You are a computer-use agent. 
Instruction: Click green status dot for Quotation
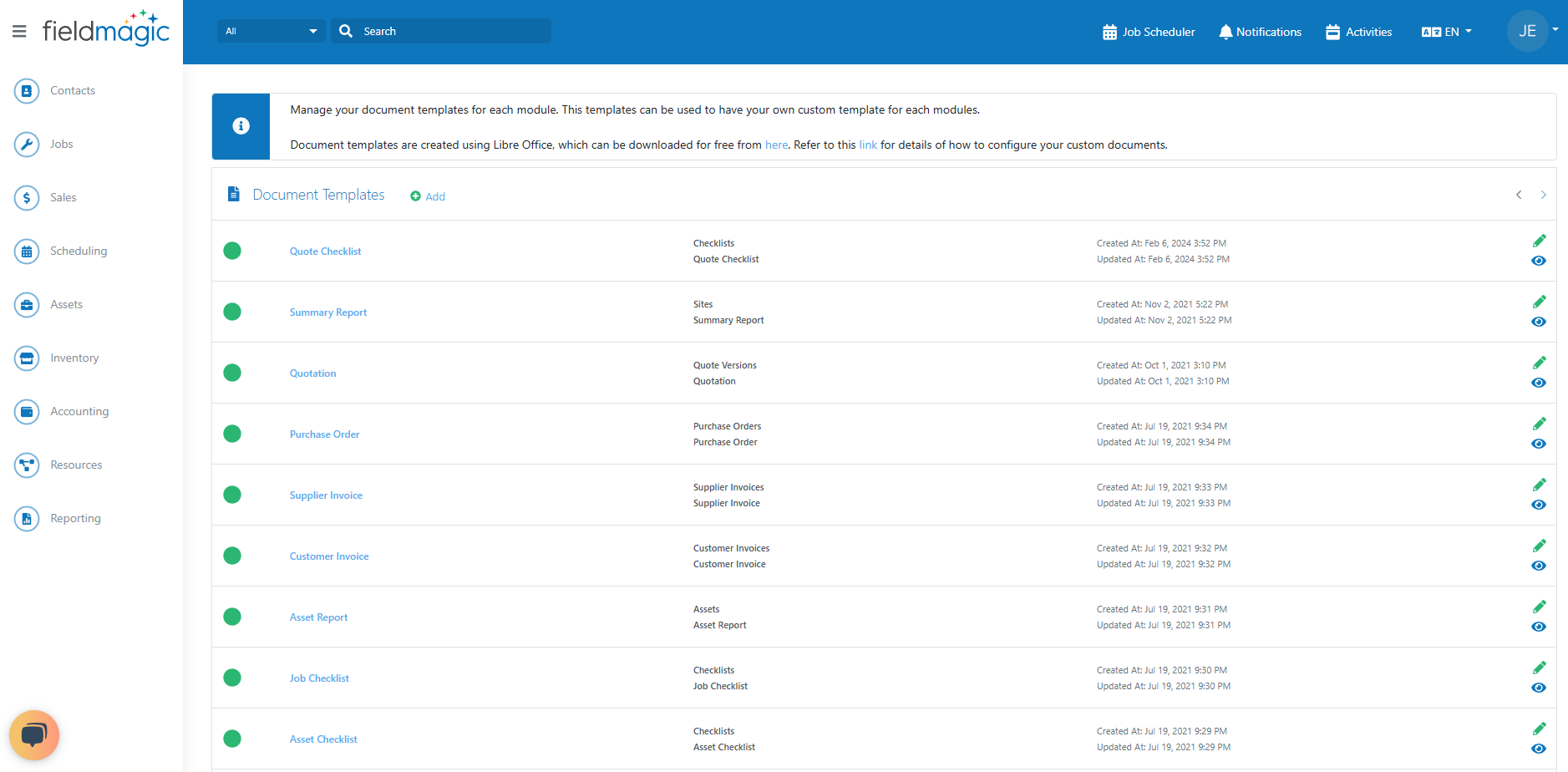click(x=232, y=373)
